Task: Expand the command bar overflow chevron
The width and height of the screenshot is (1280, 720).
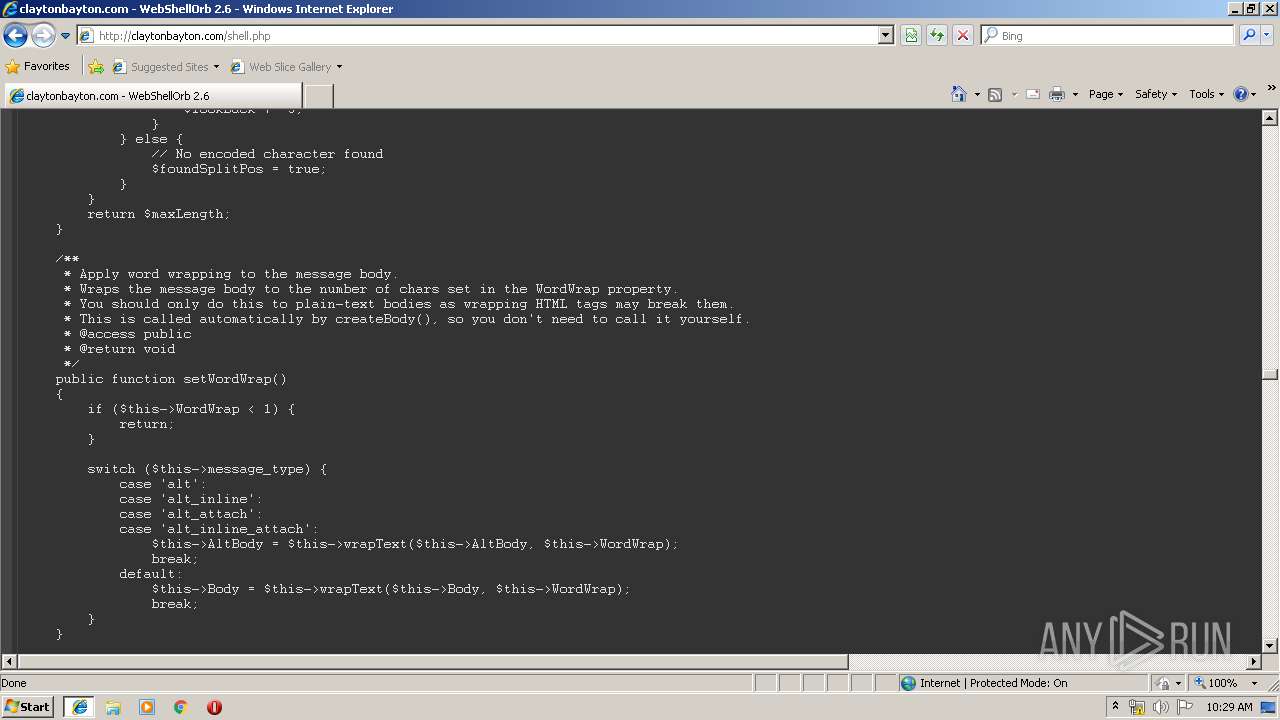Action: pyautogui.click(x=1271, y=89)
